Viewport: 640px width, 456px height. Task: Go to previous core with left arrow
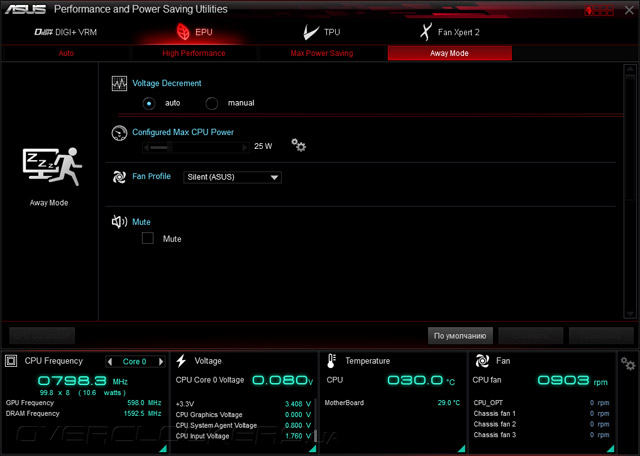tap(110, 361)
